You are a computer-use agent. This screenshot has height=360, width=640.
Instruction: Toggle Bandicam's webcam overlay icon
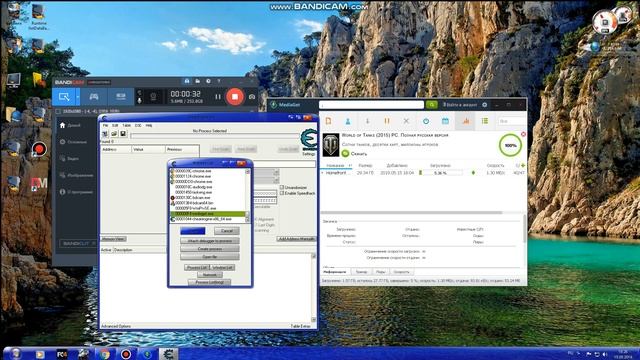point(153,97)
